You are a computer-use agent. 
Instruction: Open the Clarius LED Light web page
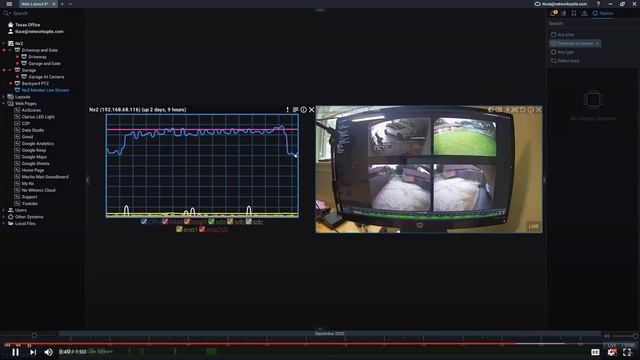pos(38,117)
